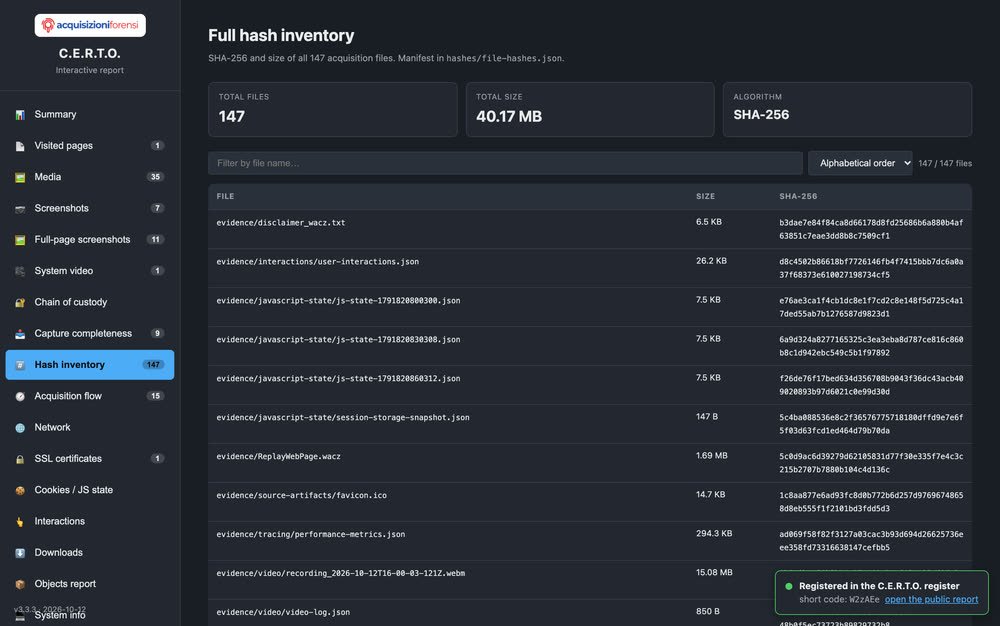This screenshot has width=1000, height=626.
Task: Click the SHA-256 column header
Action: pos(798,196)
